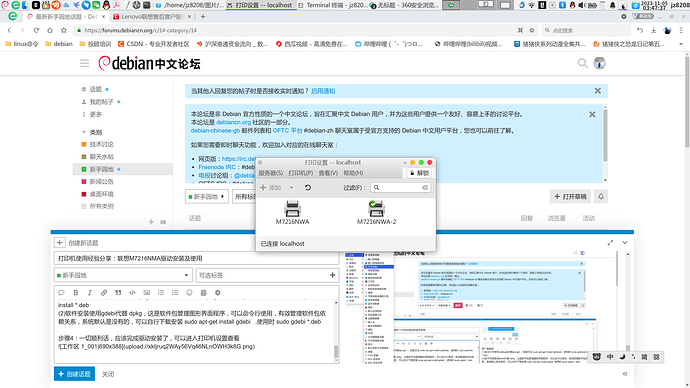This screenshot has height=388, width=690.
Task: Go to browser home page
Action: coord(50,30)
